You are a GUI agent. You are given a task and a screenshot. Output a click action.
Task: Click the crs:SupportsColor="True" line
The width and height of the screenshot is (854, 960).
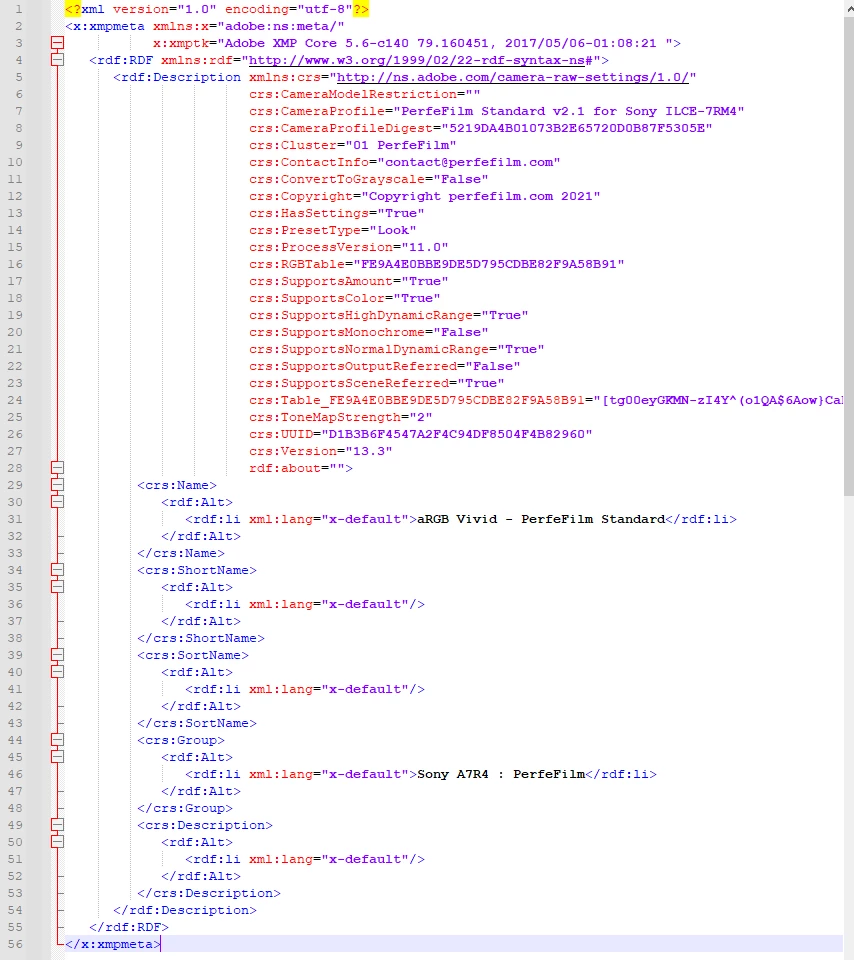pos(345,298)
